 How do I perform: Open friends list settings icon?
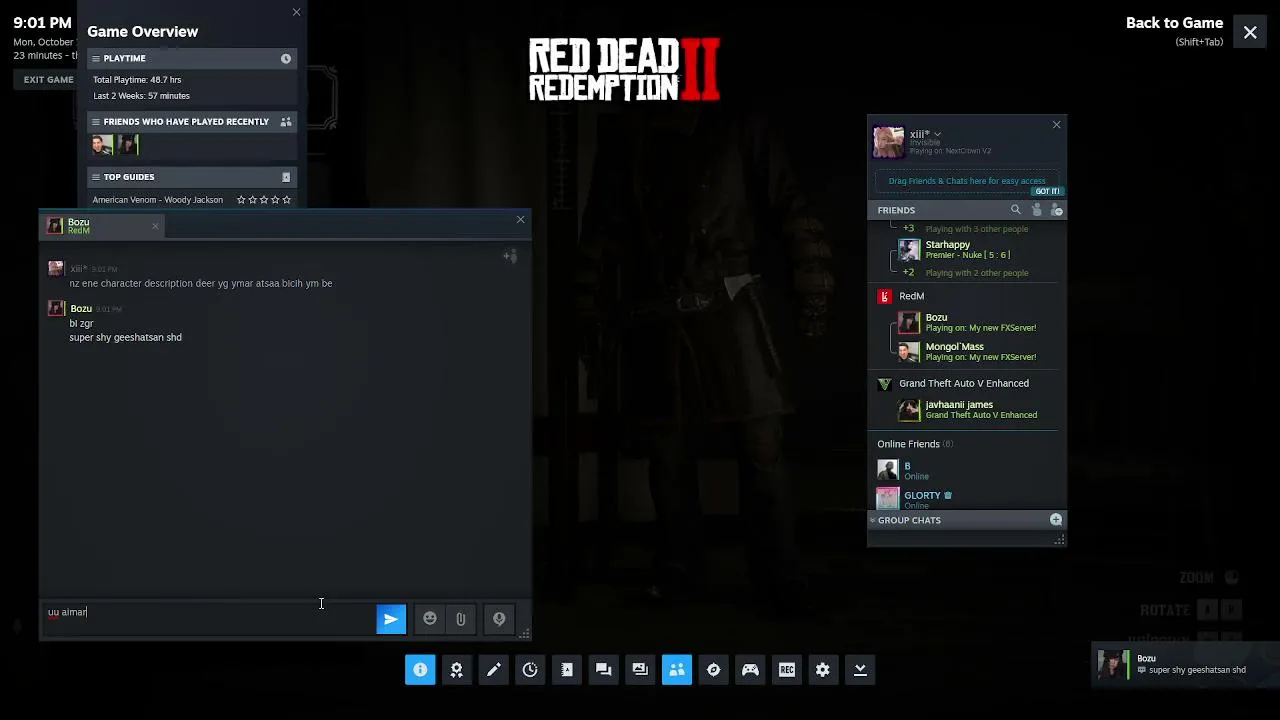click(1057, 210)
